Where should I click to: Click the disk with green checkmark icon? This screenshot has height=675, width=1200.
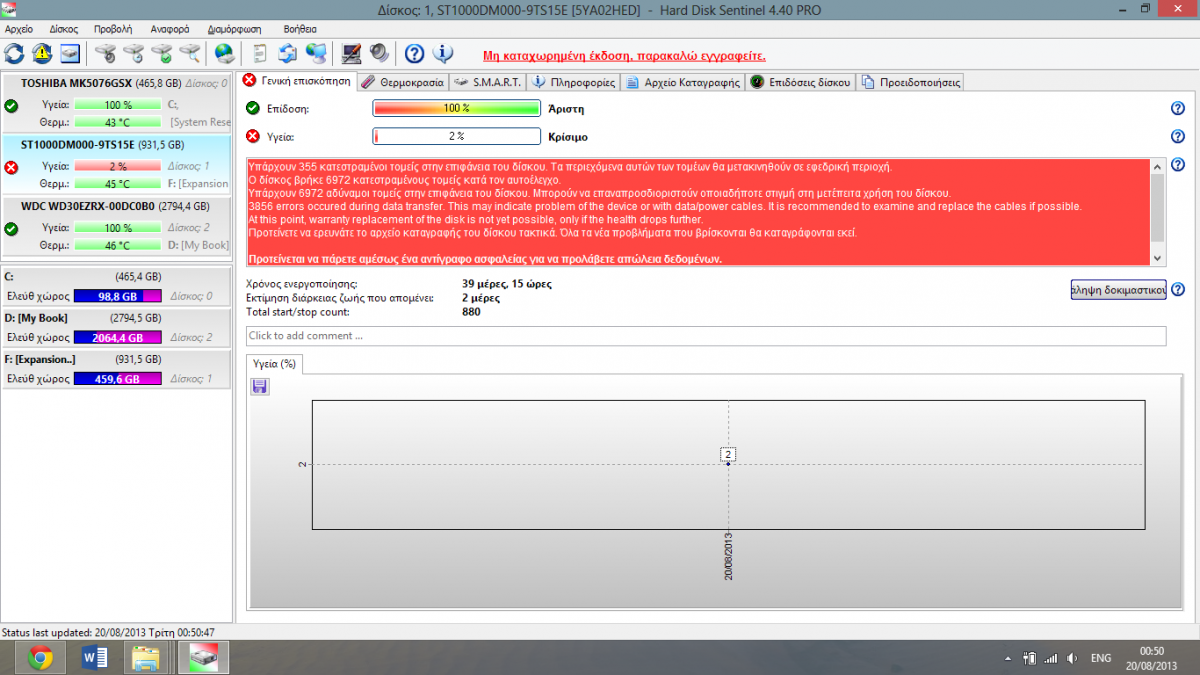pos(161,53)
